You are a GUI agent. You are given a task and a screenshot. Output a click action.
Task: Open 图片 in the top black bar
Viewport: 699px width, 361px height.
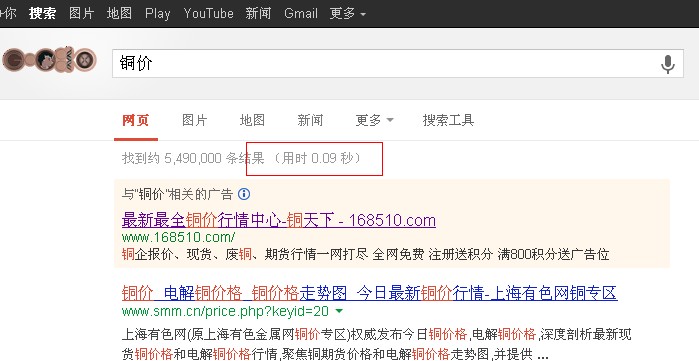click(81, 13)
